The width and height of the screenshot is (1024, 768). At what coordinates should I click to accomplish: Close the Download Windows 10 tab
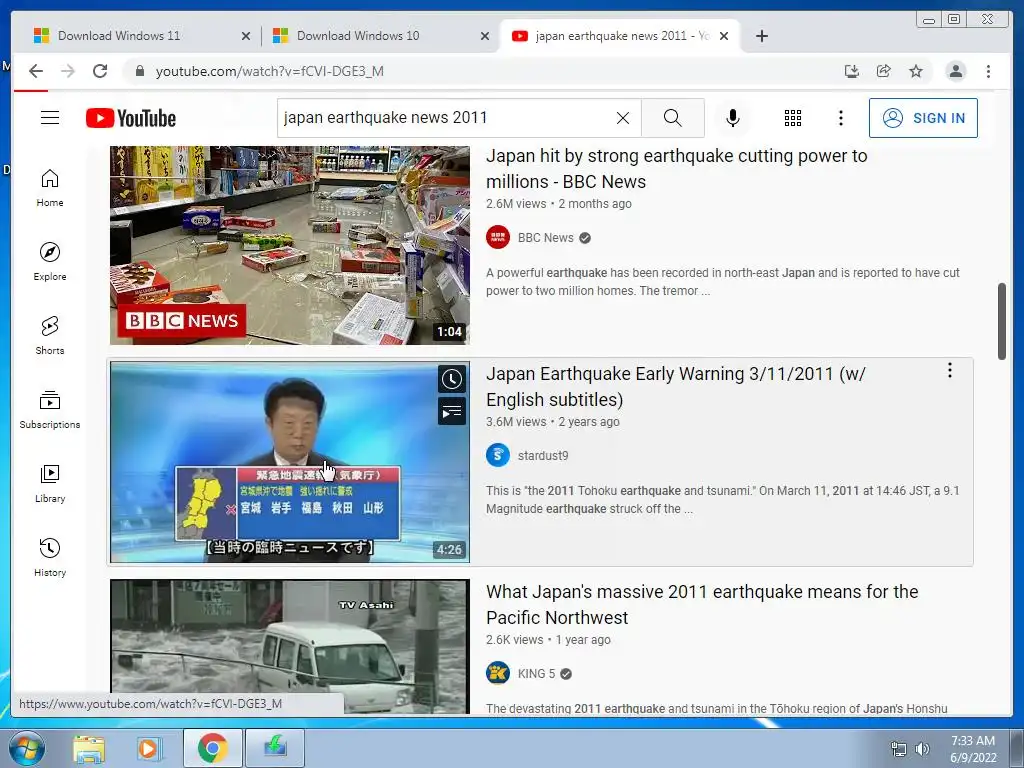coord(485,36)
